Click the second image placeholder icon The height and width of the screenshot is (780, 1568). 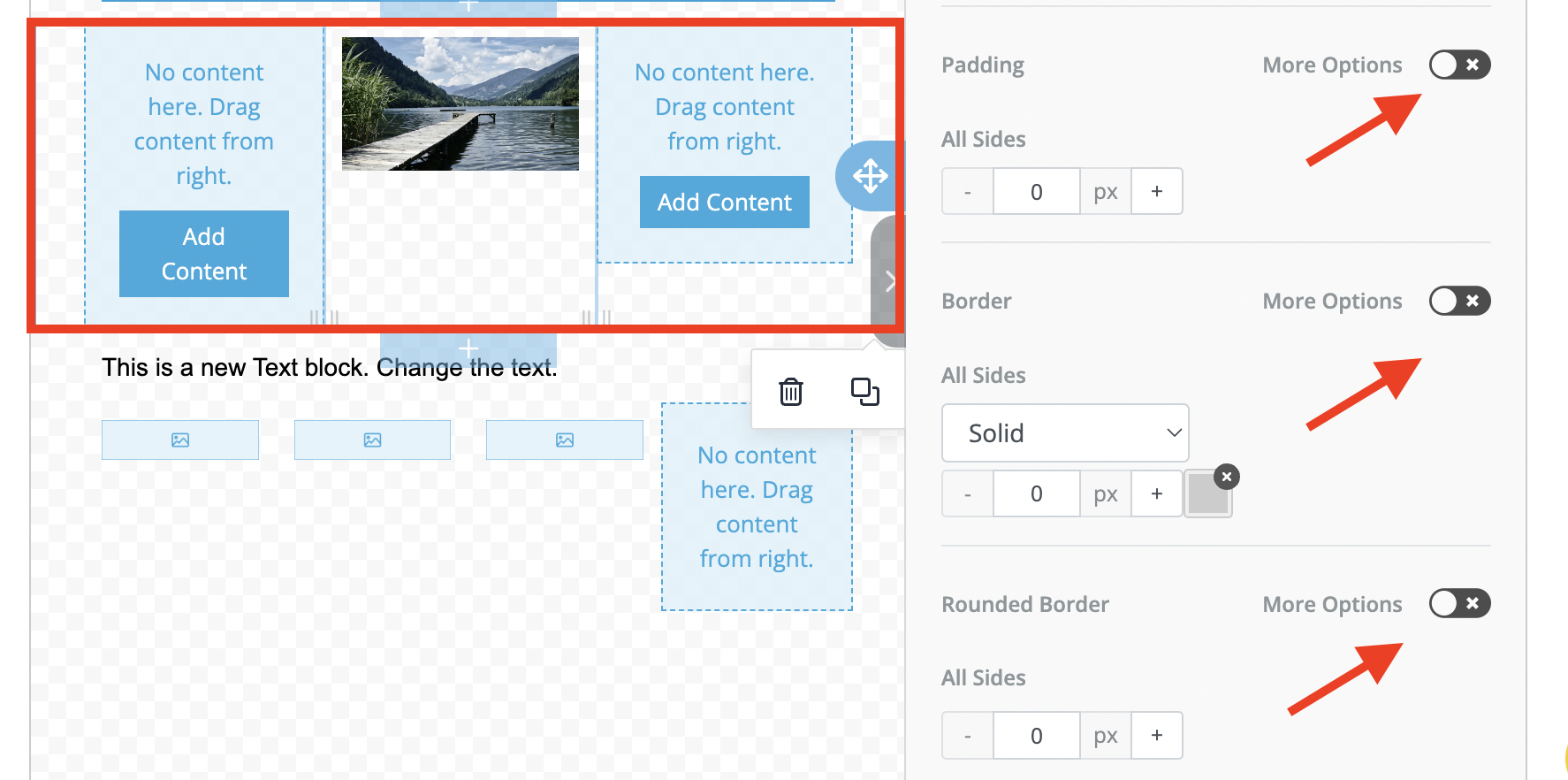coord(372,440)
